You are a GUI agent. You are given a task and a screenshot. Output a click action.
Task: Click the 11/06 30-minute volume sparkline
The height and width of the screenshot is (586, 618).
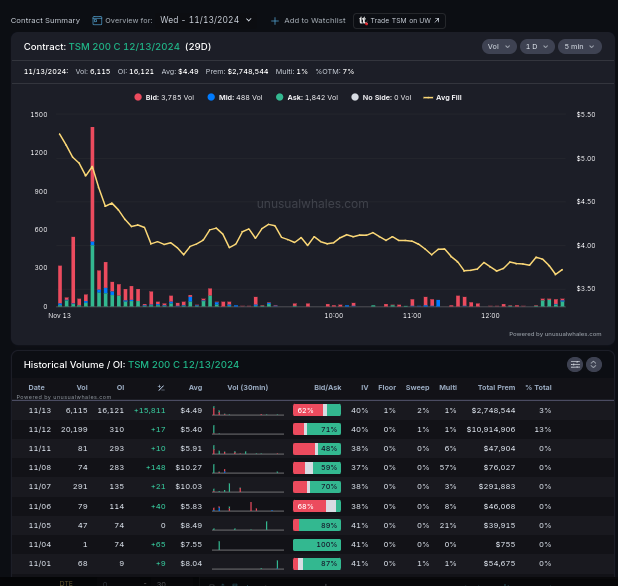[248, 506]
